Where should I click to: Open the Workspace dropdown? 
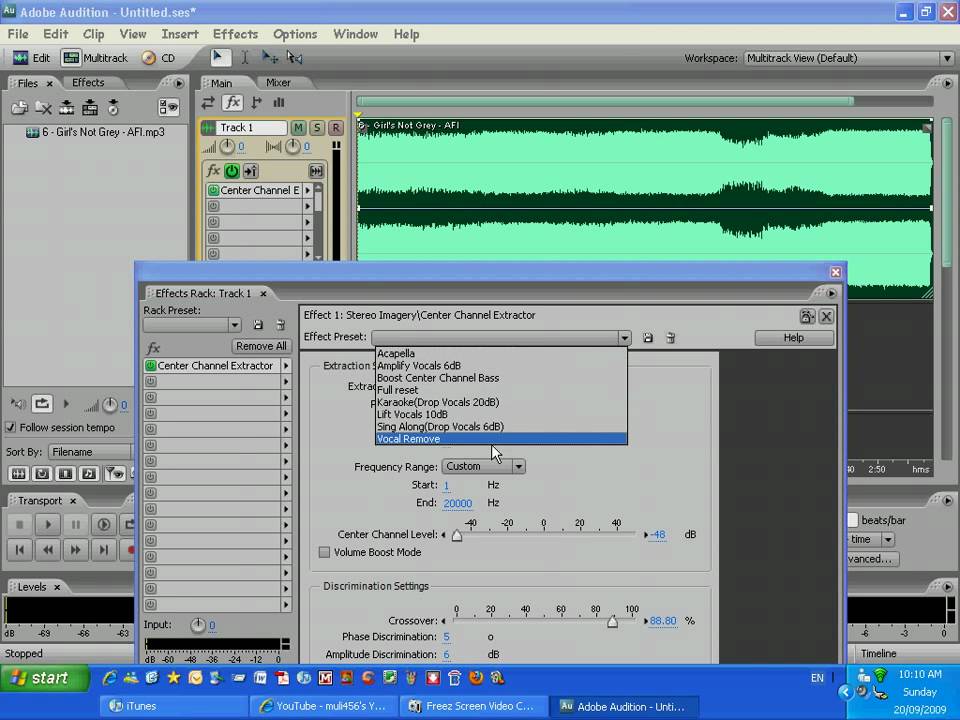947,58
